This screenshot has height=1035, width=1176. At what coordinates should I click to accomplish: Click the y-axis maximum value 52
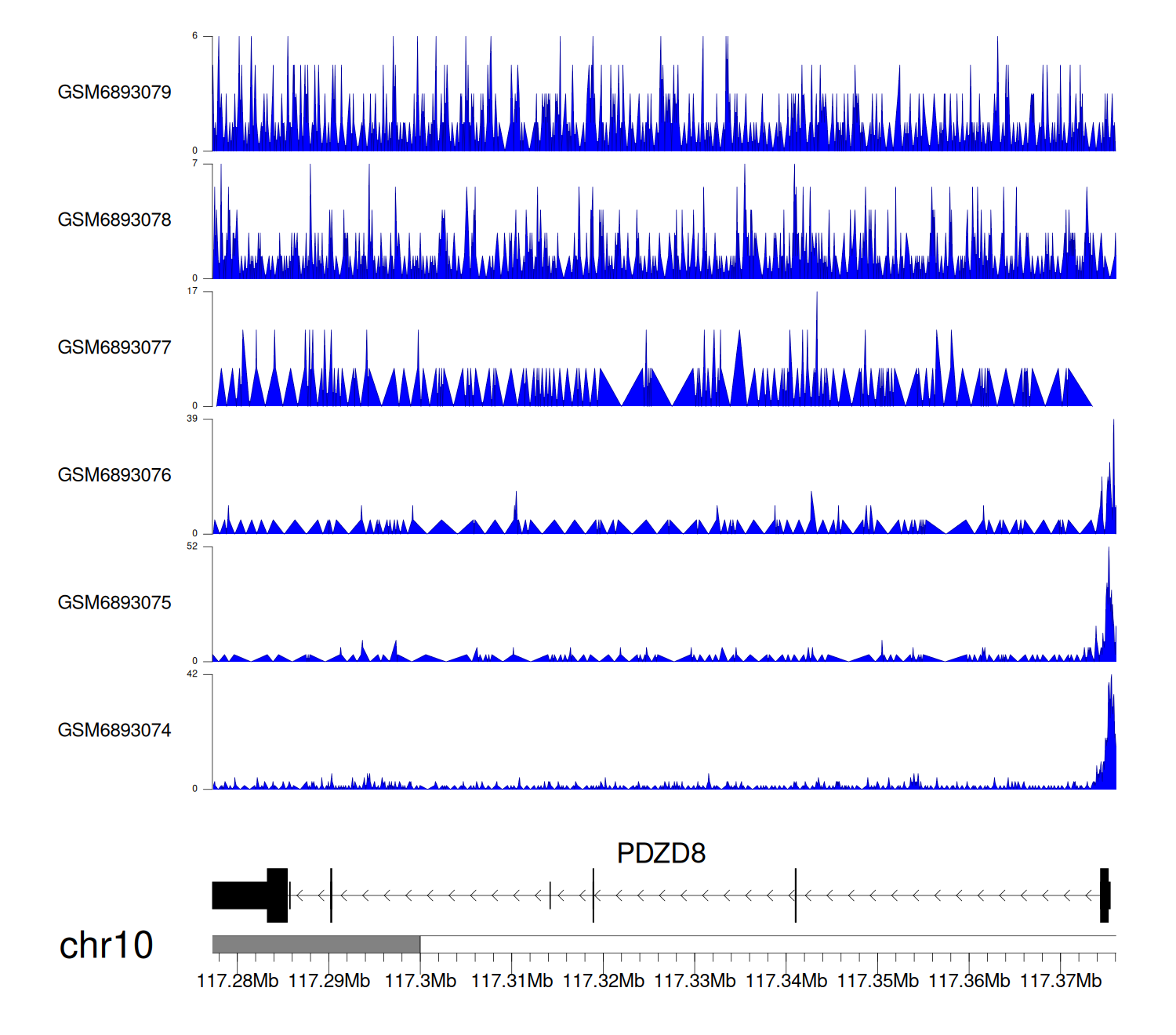pos(192,547)
